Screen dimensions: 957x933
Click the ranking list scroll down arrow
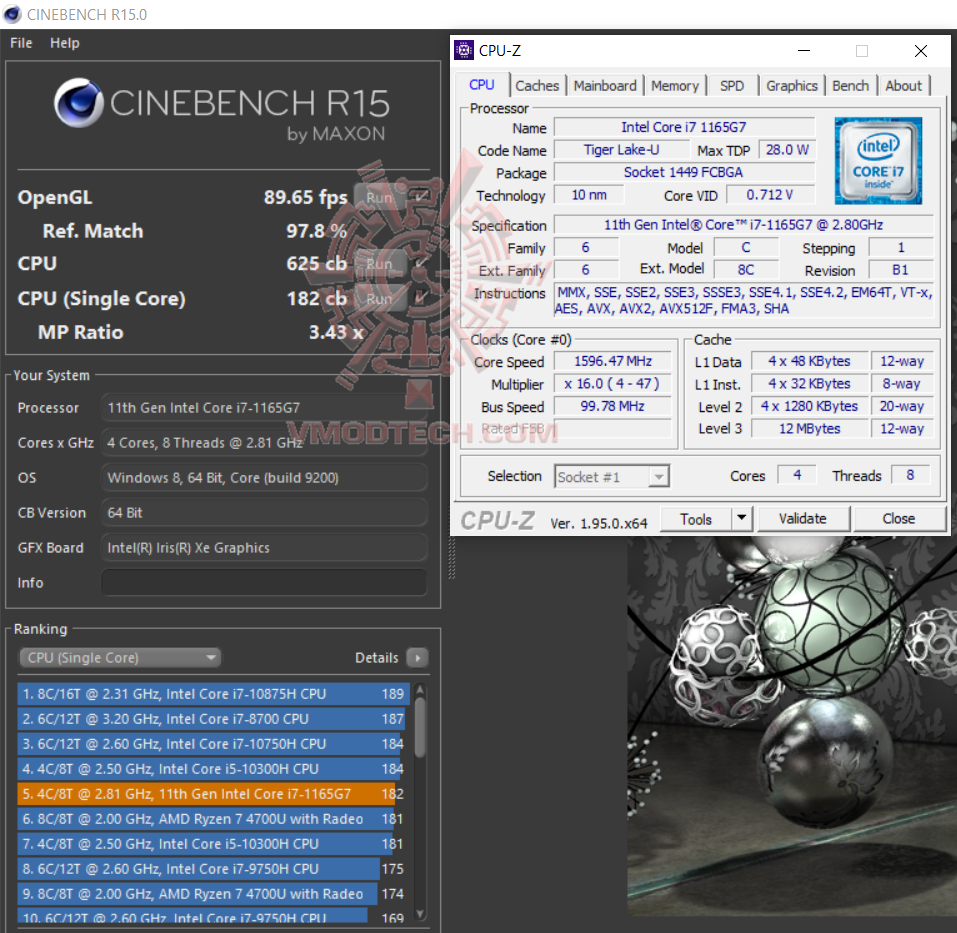(419, 913)
